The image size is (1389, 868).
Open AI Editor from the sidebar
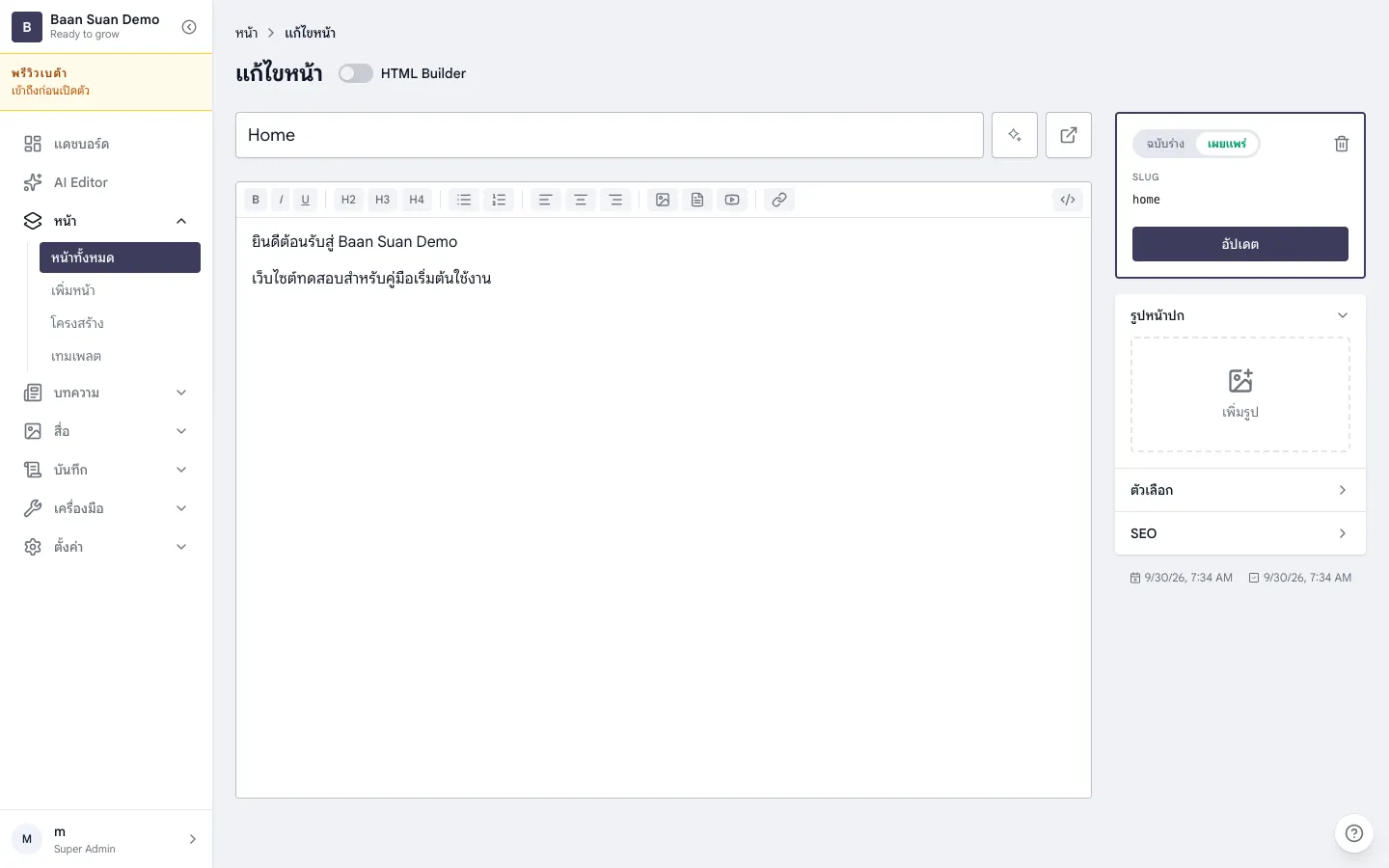pos(106,182)
